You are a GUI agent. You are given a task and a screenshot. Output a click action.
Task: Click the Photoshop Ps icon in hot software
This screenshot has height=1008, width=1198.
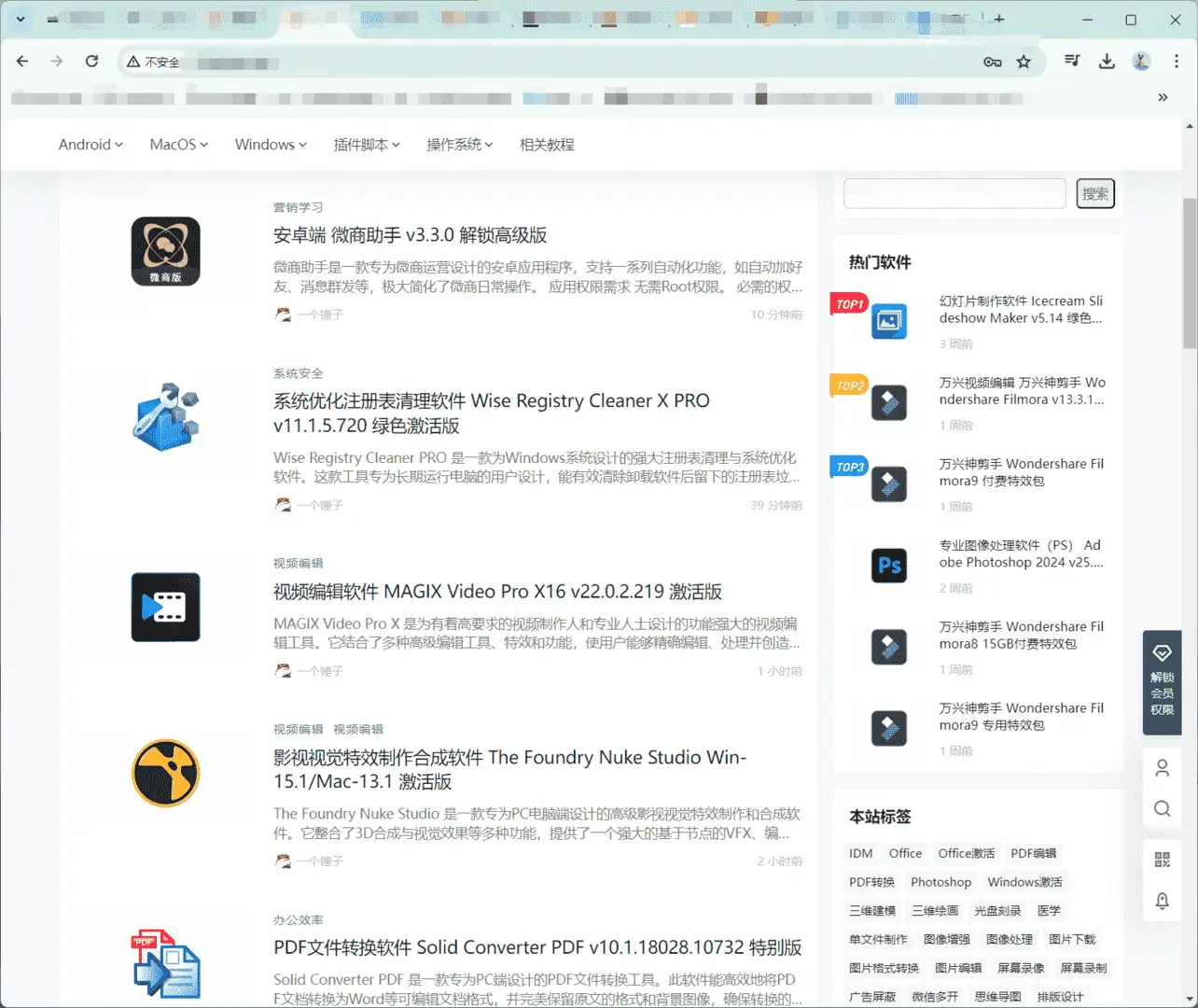point(888,566)
